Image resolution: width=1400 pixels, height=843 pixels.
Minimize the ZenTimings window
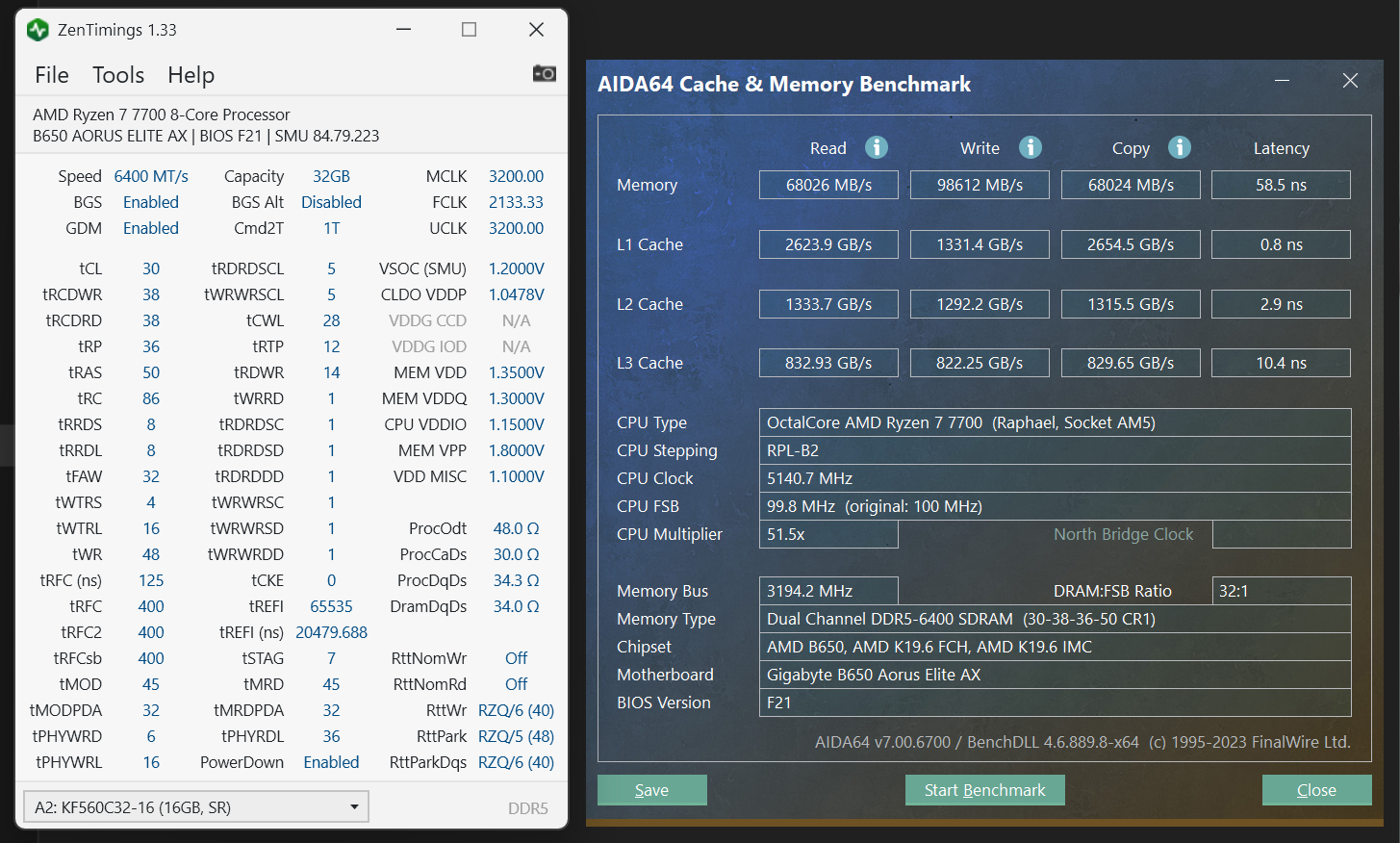pos(404,30)
